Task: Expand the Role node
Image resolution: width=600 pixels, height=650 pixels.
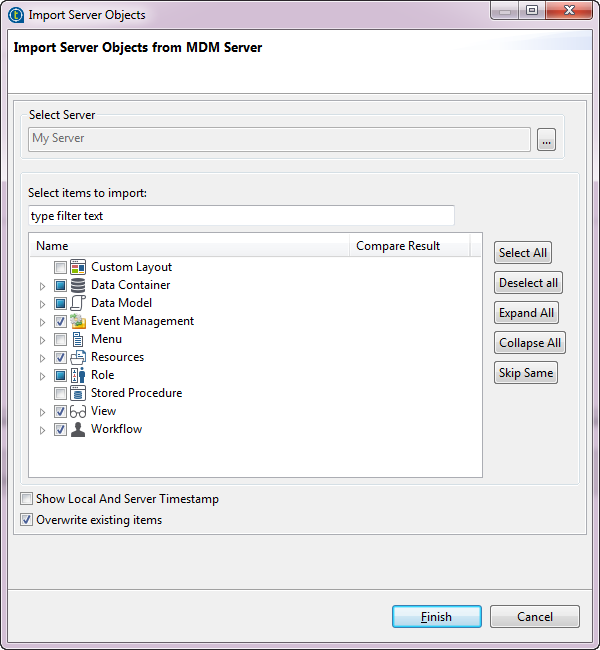Action: coord(42,376)
